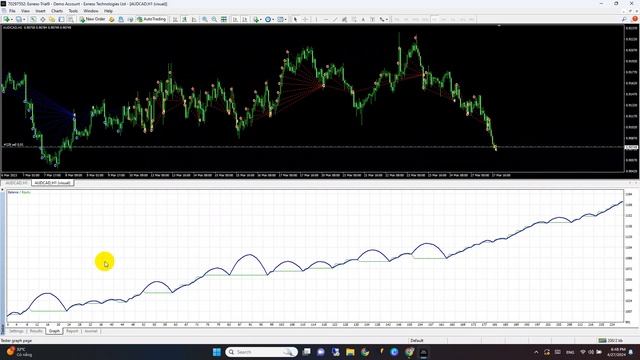Screen dimensions: 640x360
Task: Click the Default profile in status bar
Action: pos(417,340)
